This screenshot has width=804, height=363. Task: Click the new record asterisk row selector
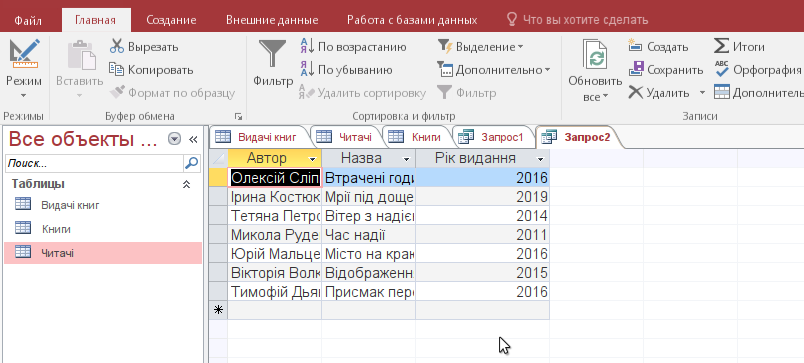point(218,310)
